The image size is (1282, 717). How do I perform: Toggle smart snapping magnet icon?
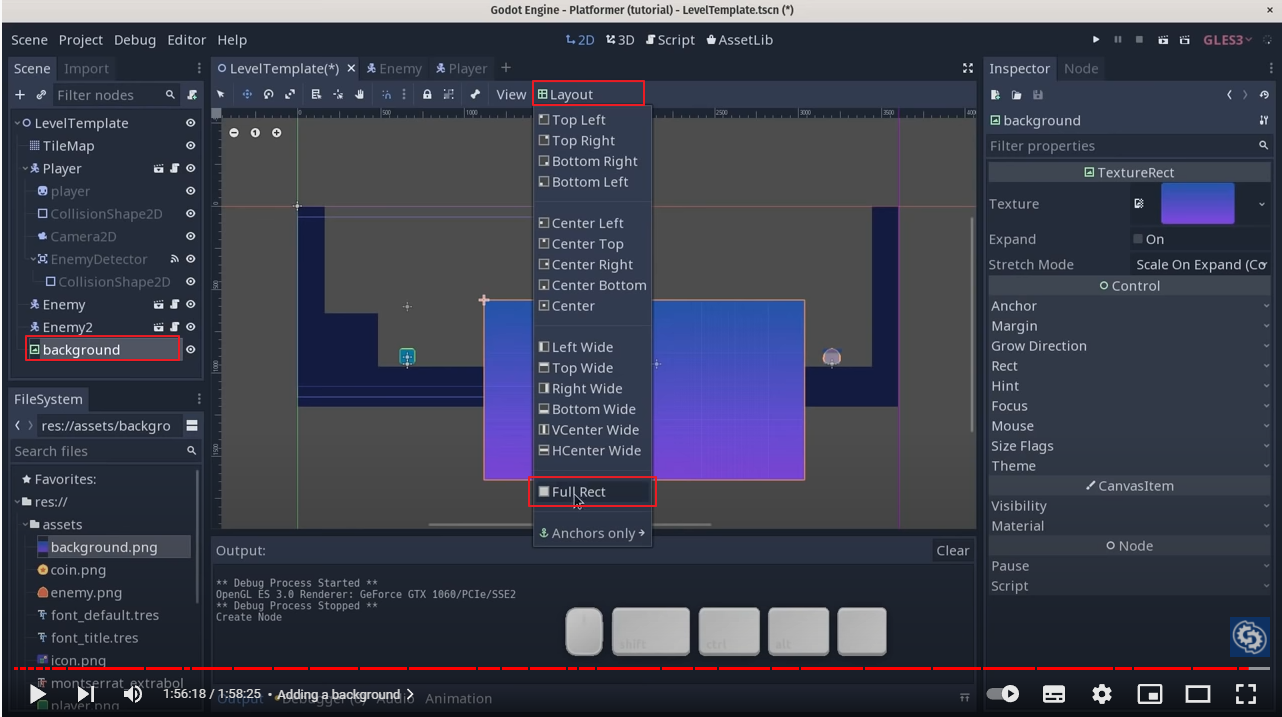[386, 94]
